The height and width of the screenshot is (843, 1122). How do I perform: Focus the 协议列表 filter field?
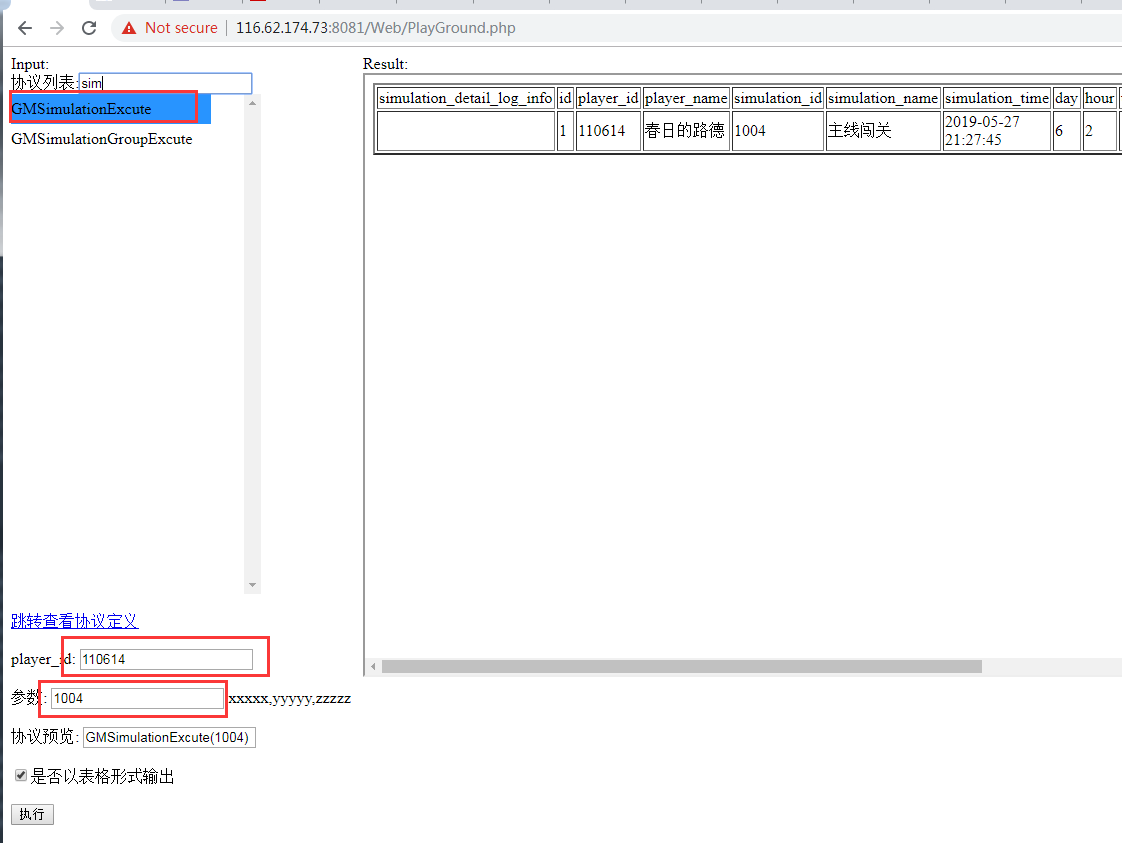(165, 83)
